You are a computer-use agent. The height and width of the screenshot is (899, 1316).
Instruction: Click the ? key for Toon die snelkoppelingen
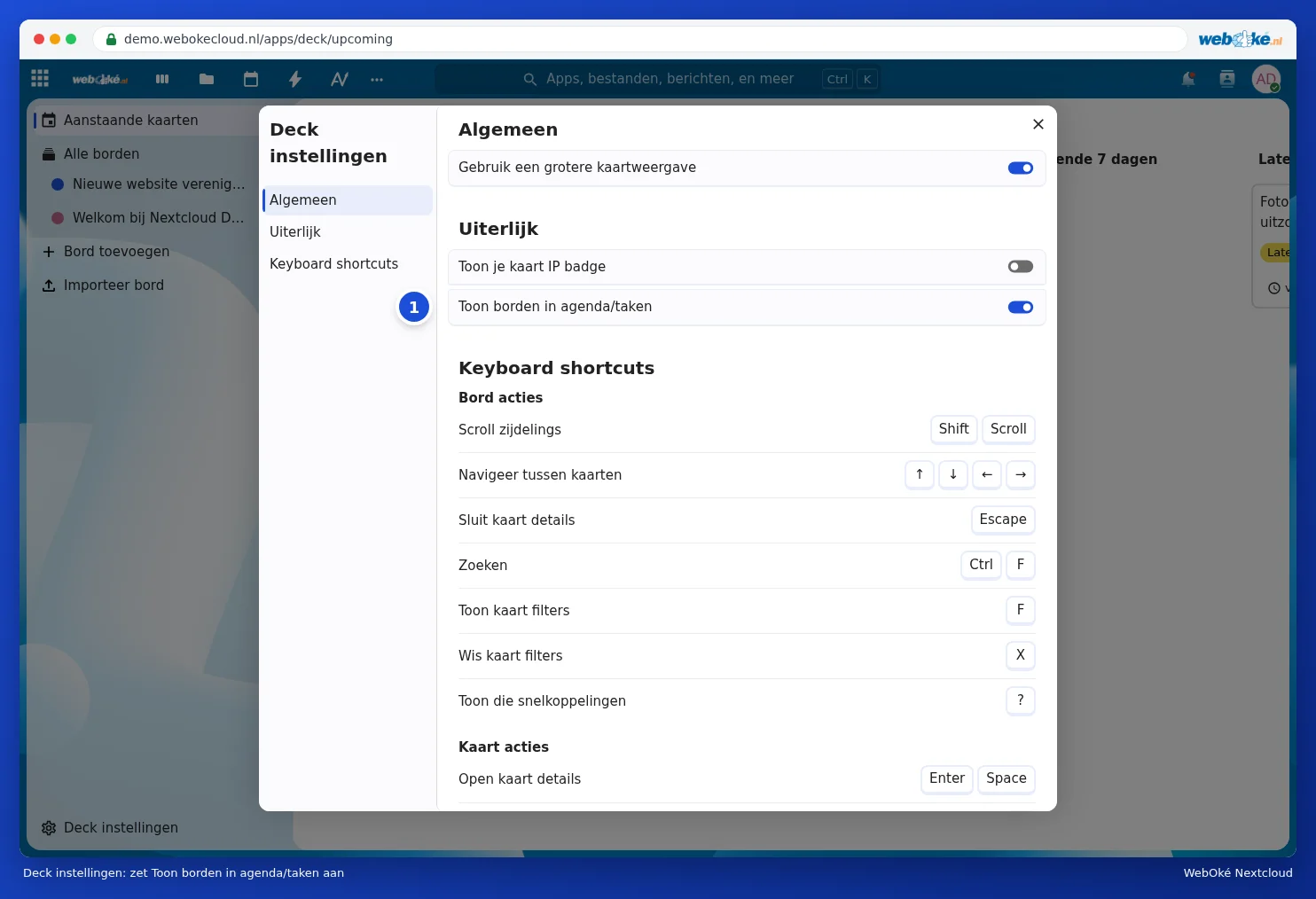point(1021,700)
